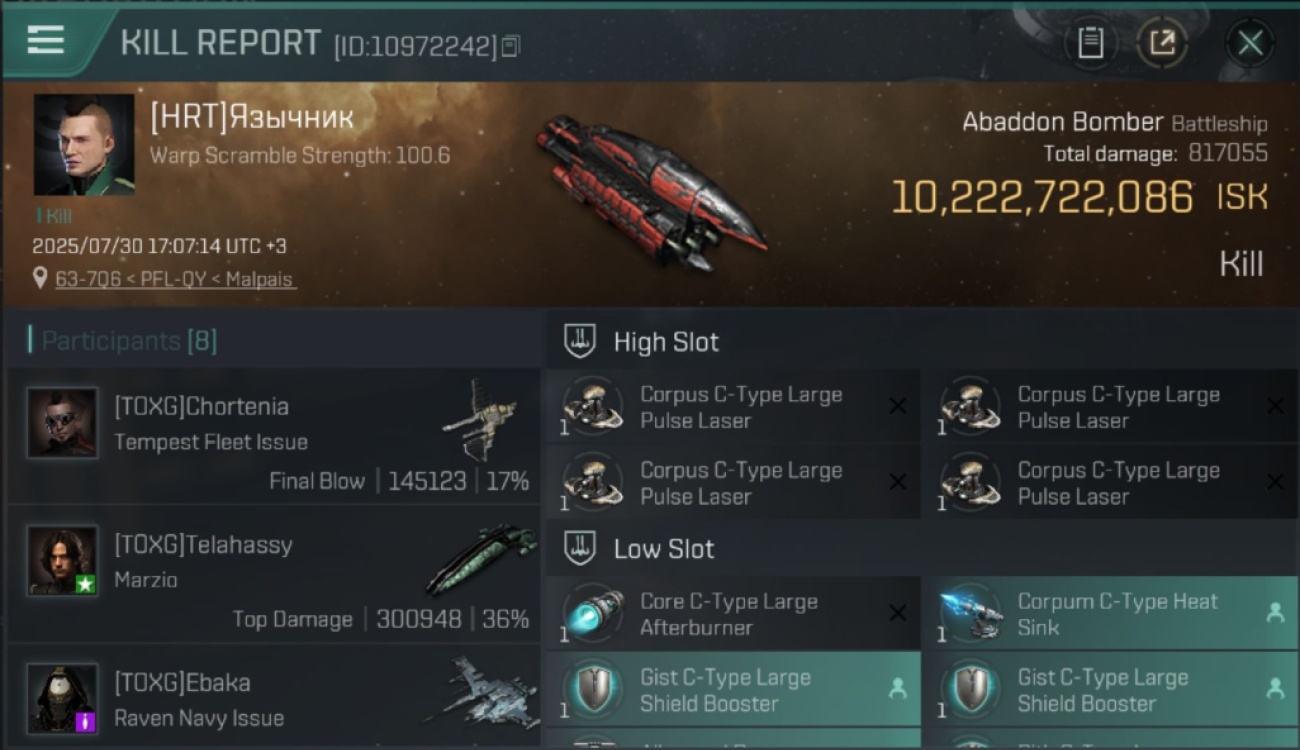Image resolution: width=1300 pixels, height=750 pixels.
Task: Click the first Corpus C-Type Pulse Laser
Action: pyautogui.click(x=733, y=407)
